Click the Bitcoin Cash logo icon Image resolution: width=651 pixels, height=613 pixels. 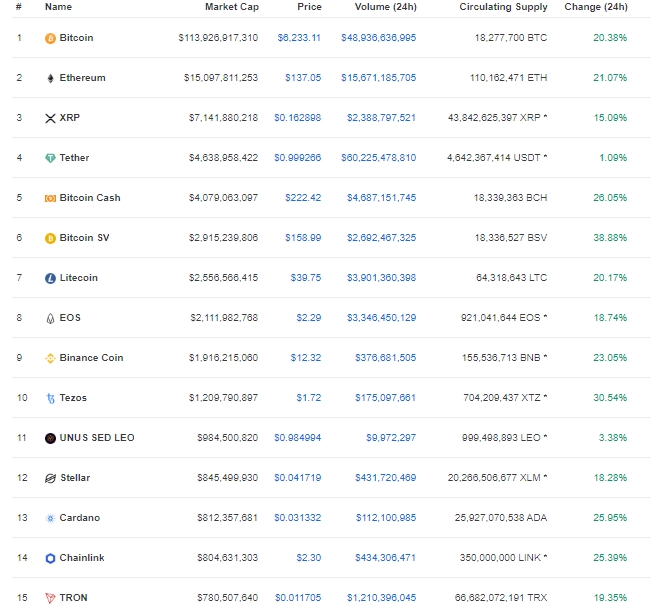pos(50,199)
